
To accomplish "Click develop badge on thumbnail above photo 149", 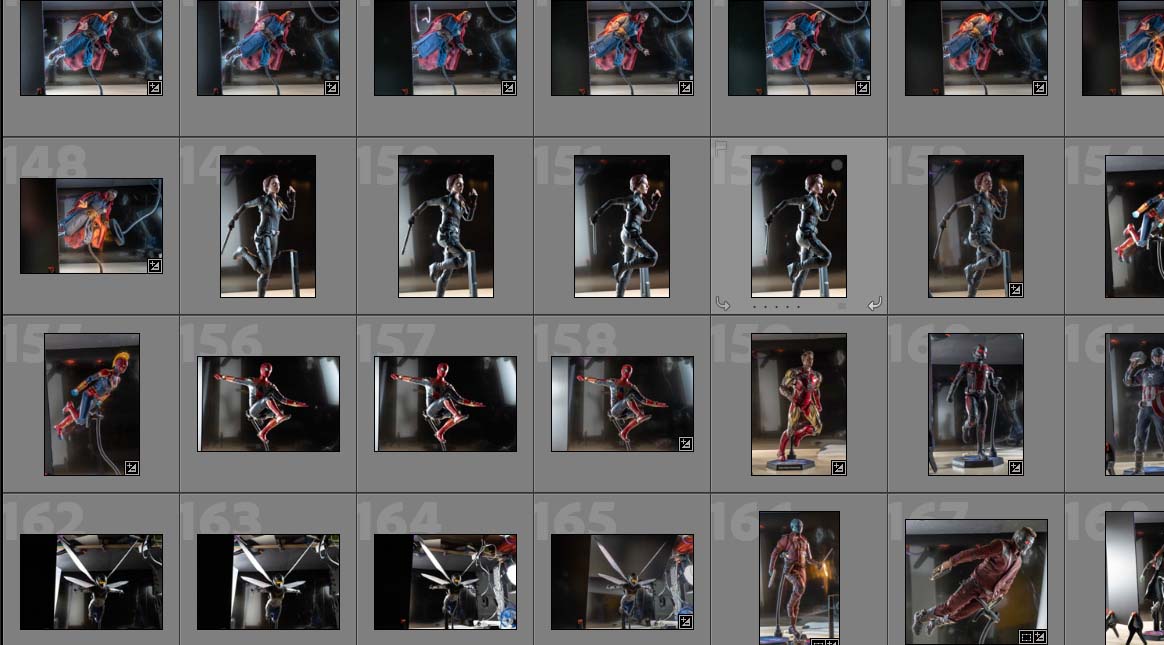I will point(332,88).
